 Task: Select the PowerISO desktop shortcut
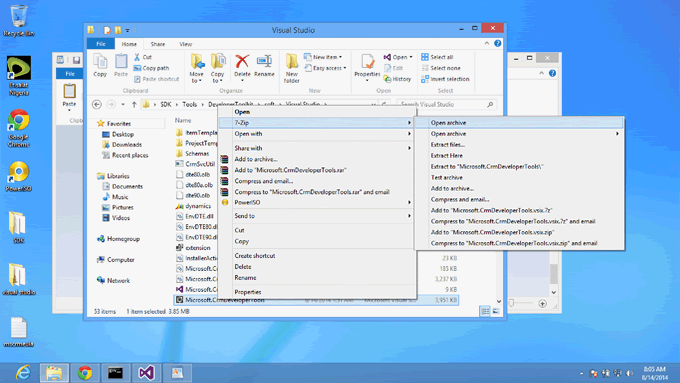click(19, 176)
